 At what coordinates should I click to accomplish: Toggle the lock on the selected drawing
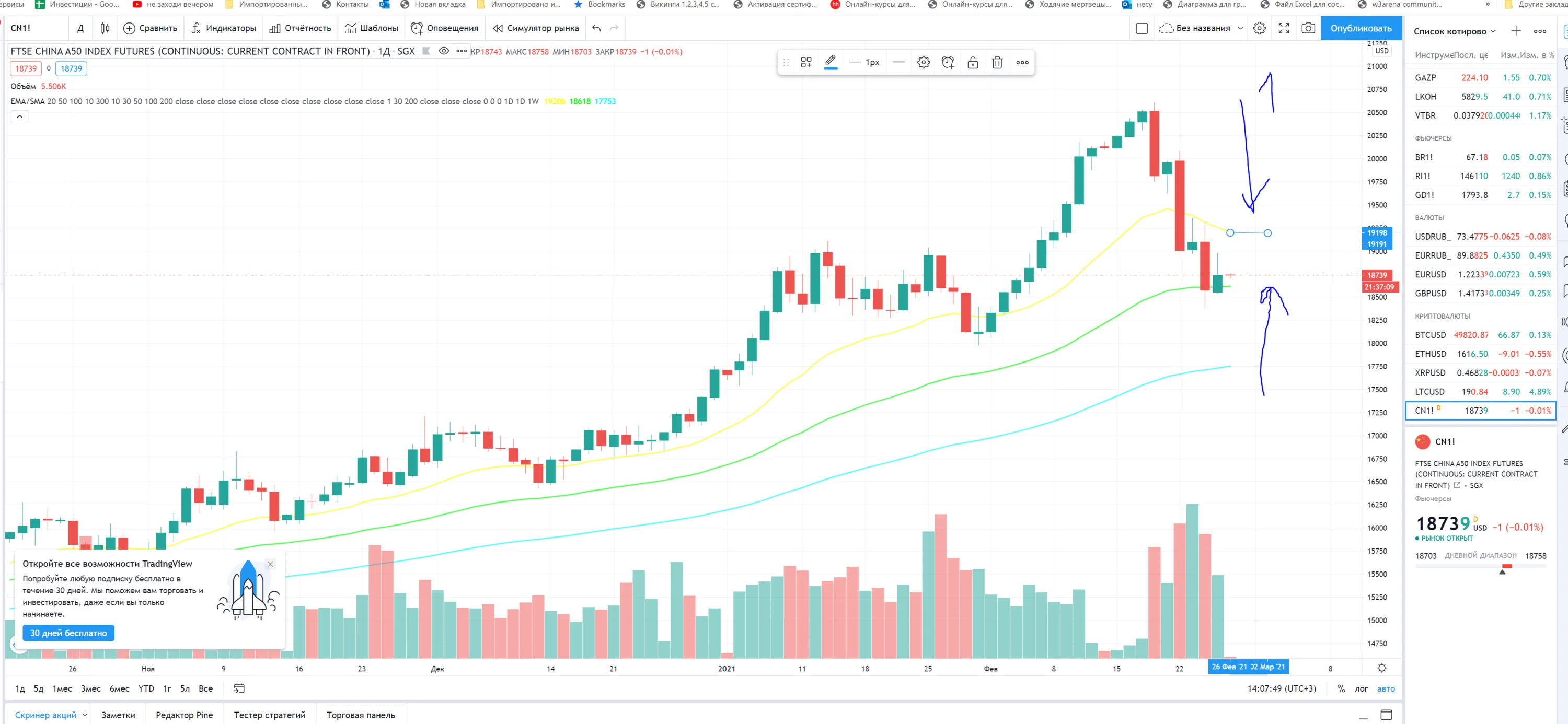[x=973, y=62]
